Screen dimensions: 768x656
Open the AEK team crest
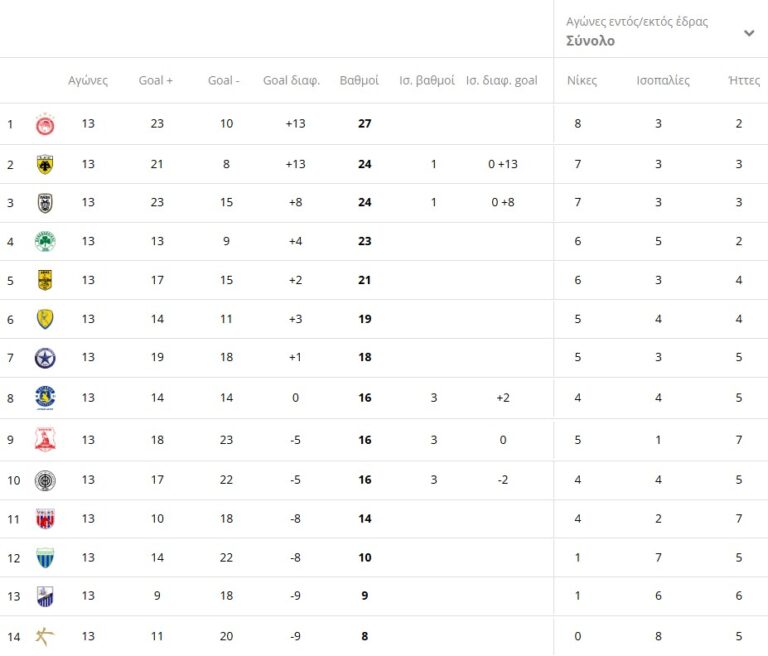(x=45, y=164)
